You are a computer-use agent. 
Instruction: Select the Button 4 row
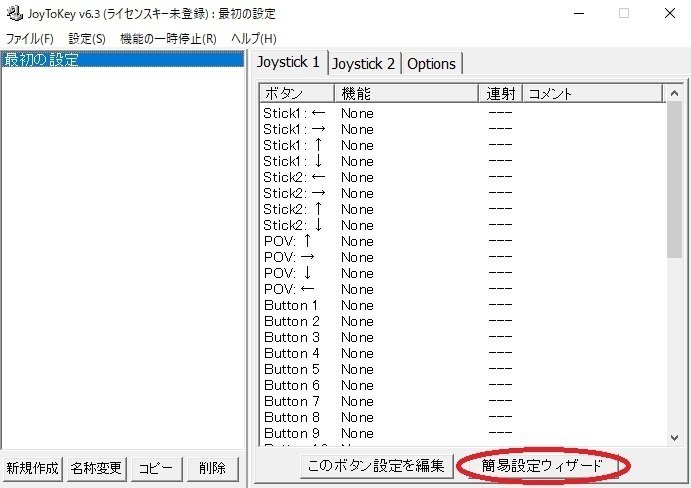coord(462,353)
